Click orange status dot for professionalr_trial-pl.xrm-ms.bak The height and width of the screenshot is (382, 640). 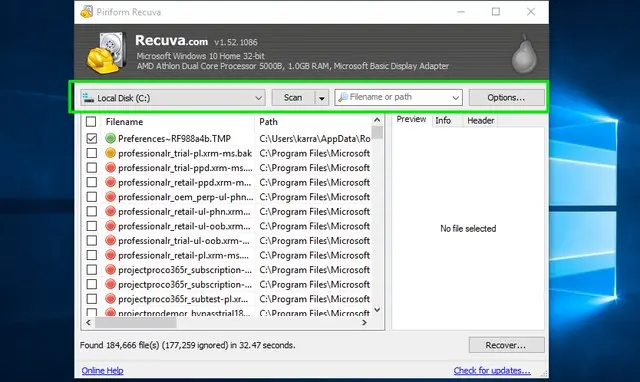(x=110, y=153)
